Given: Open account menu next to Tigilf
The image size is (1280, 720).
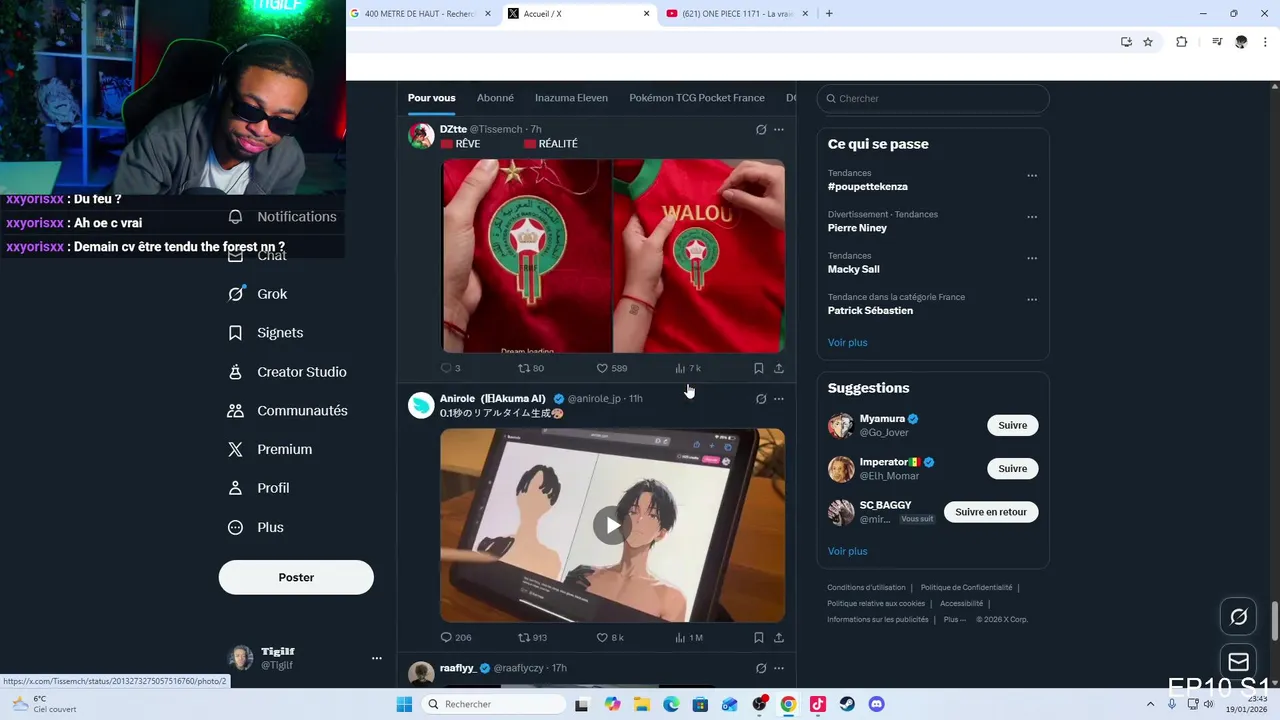Looking at the screenshot, I should pos(377,658).
